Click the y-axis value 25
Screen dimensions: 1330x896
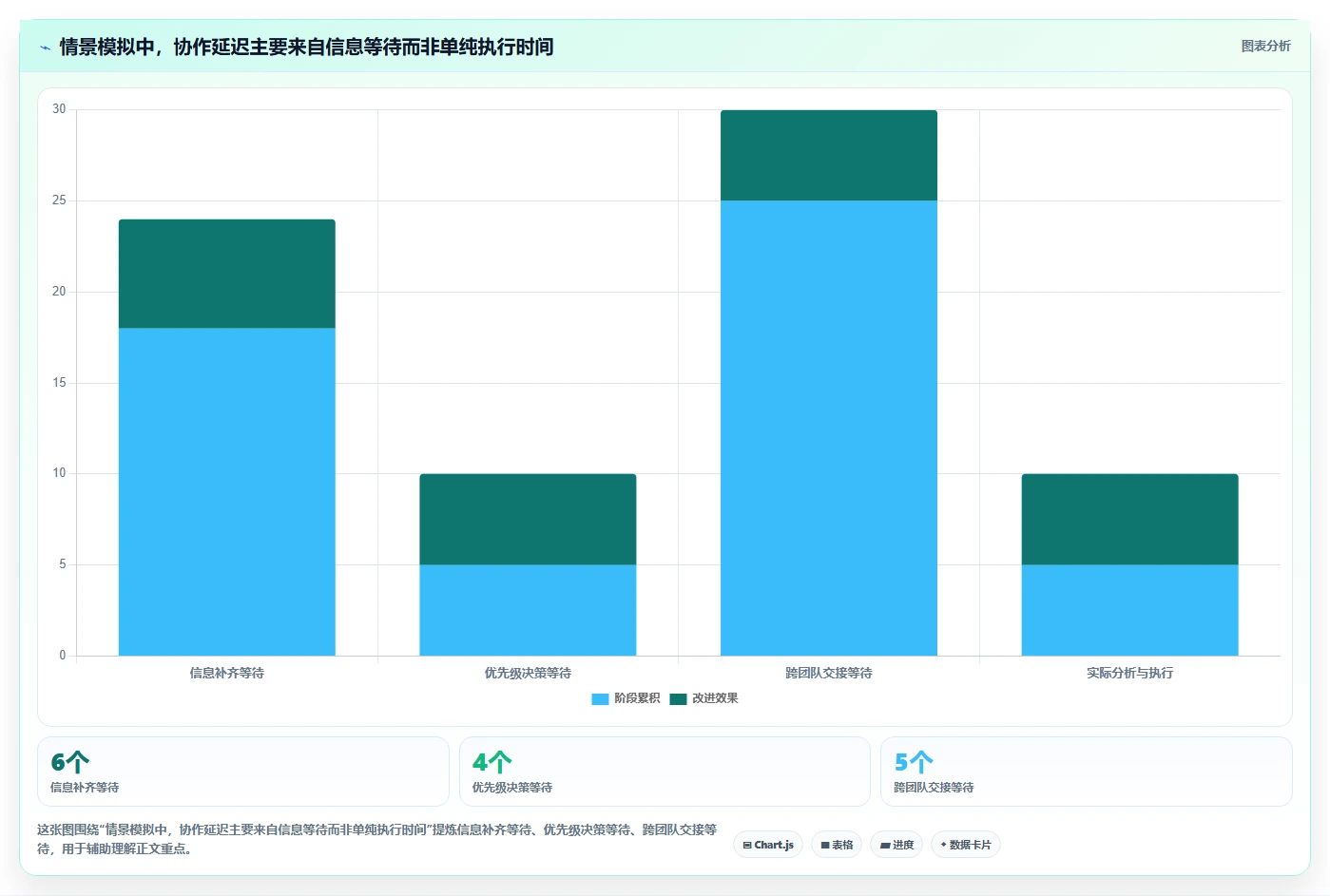coord(59,200)
